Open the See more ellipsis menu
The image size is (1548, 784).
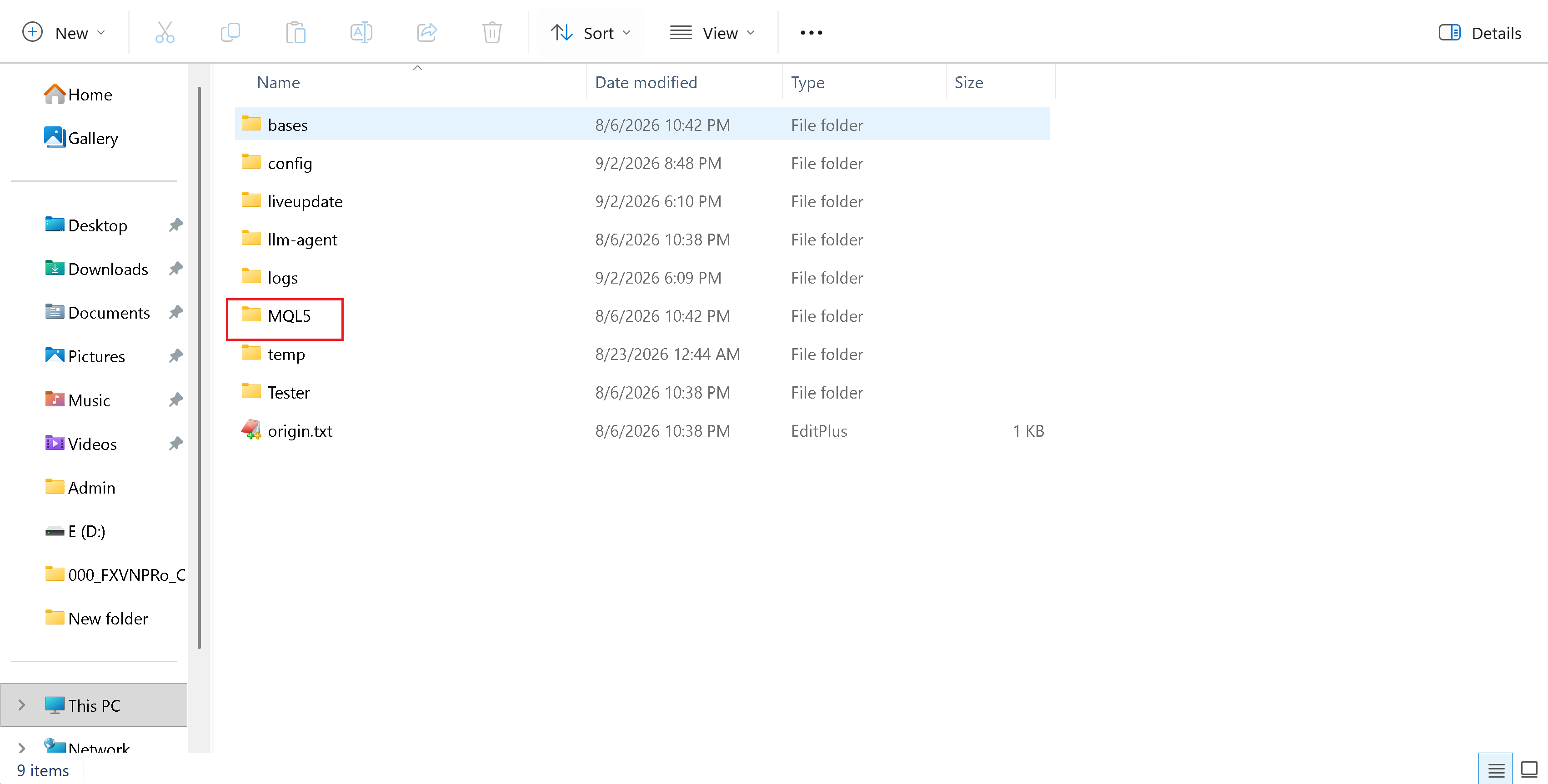tap(811, 32)
